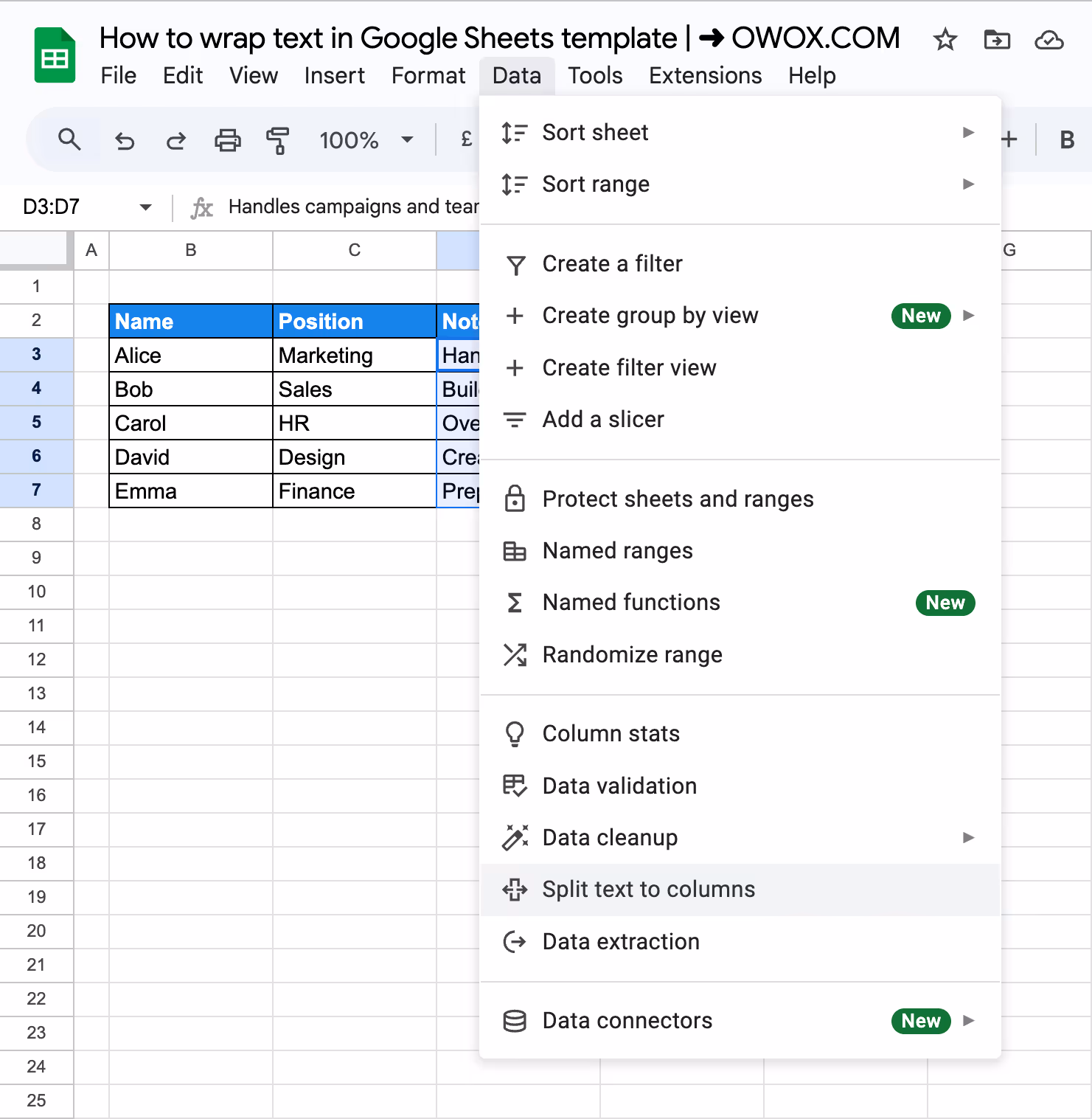This screenshot has width=1092, height=1119.
Task: Click the search menus magnifier icon
Action: tap(69, 139)
